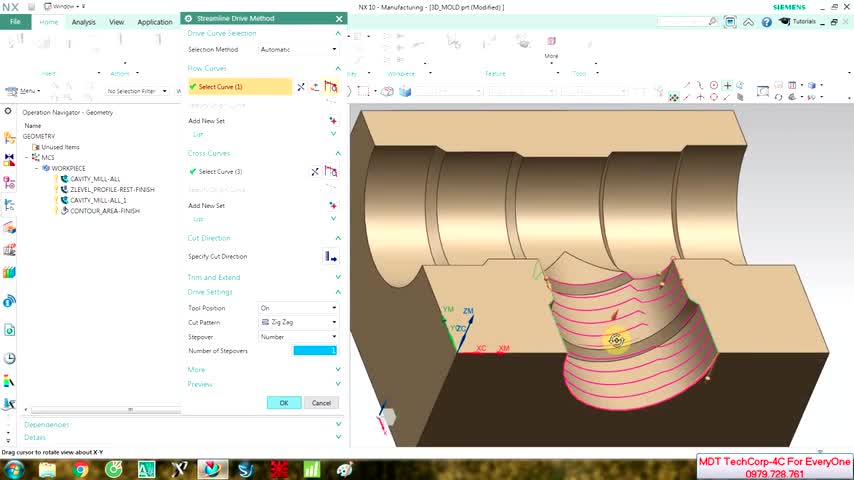Screen dimensions: 854x480
Task: Expand the Details panel
Action: pyautogui.click(x=338, y=438)
